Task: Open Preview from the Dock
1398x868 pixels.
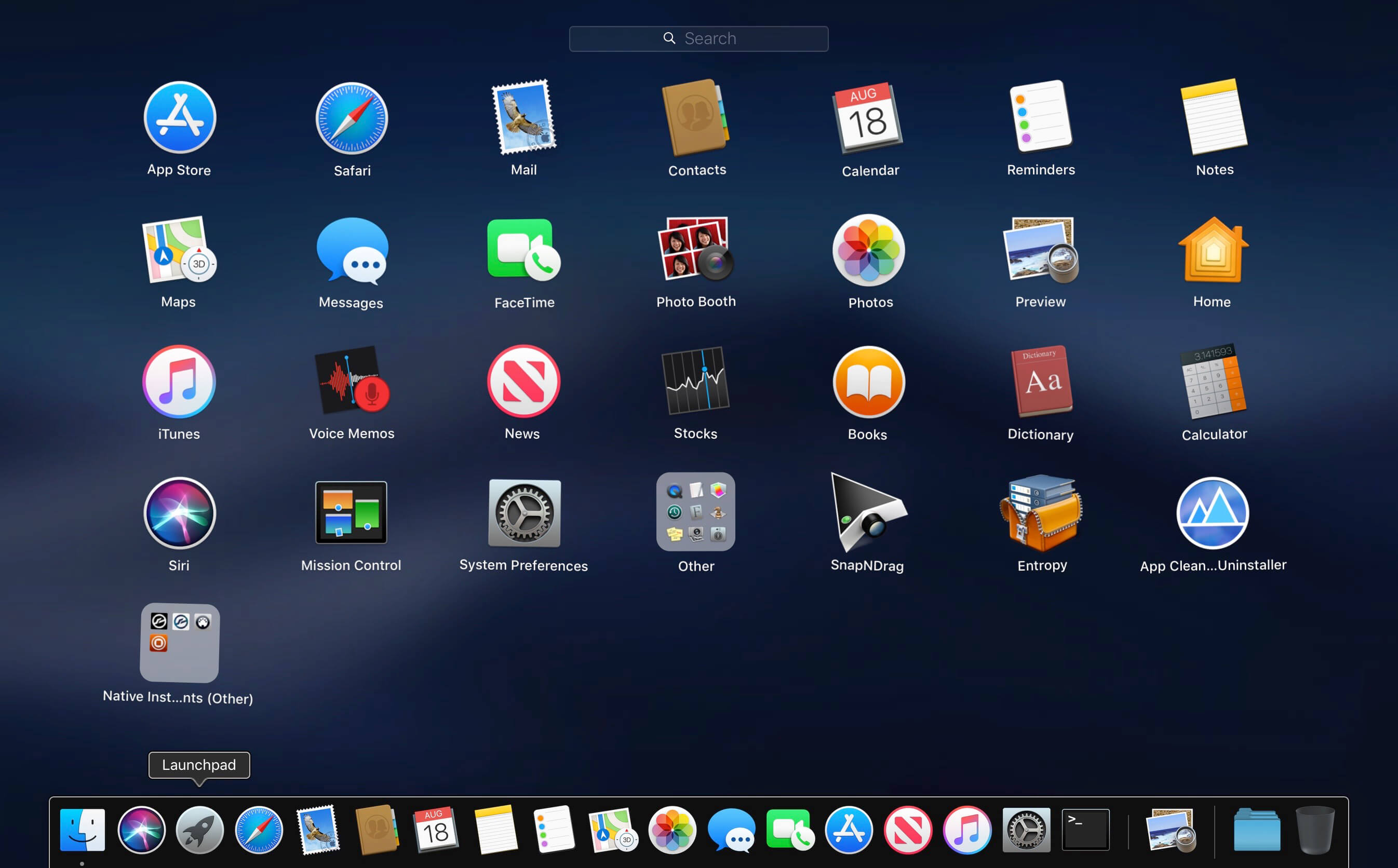Action: coord(1171,830)
